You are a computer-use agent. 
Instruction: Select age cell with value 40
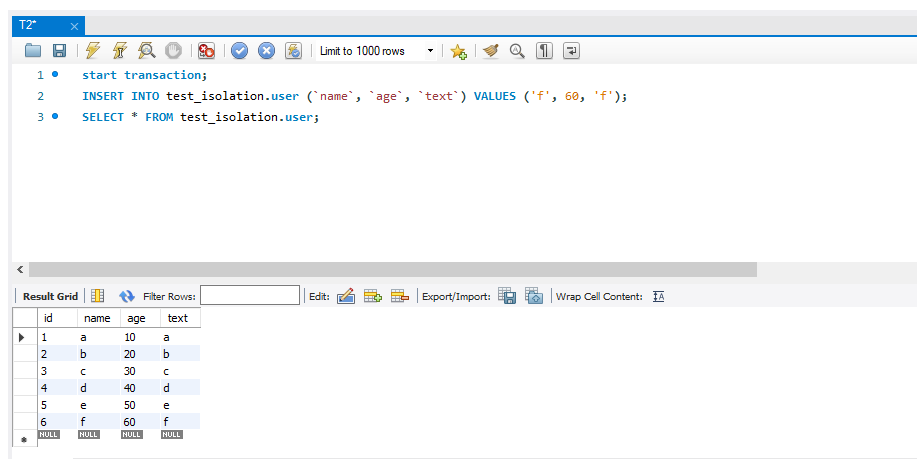click(140, 388)
